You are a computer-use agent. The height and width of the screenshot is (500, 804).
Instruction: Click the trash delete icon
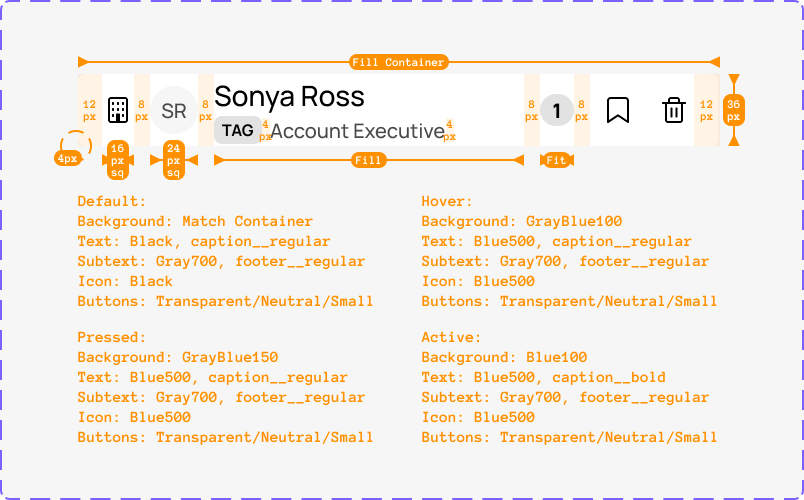pyautogui.click(x=674, y=110)
